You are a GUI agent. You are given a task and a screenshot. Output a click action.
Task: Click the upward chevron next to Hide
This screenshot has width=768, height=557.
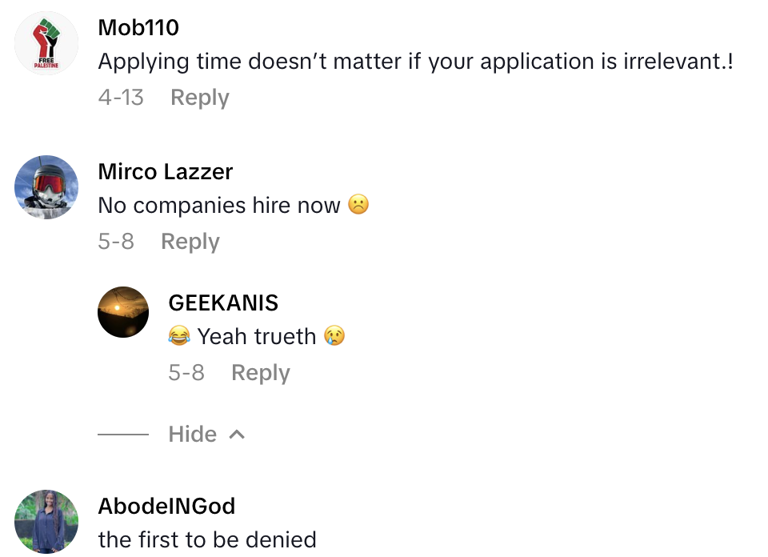[237, 434]
